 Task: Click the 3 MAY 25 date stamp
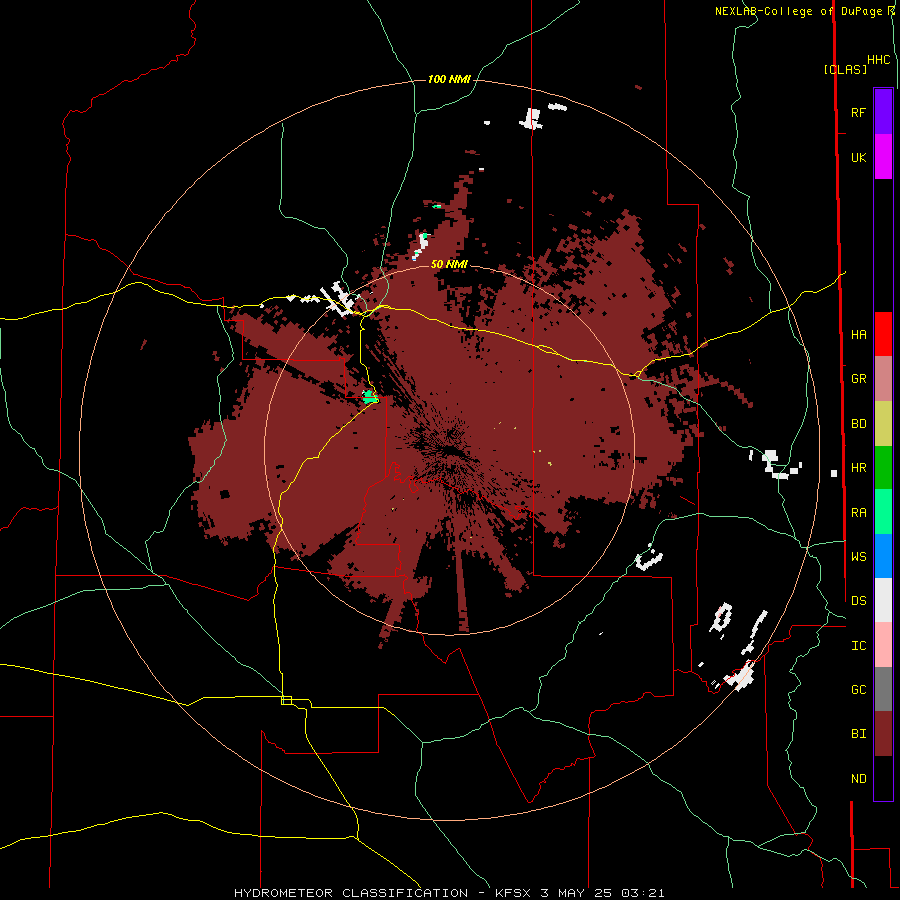[576, 893]
